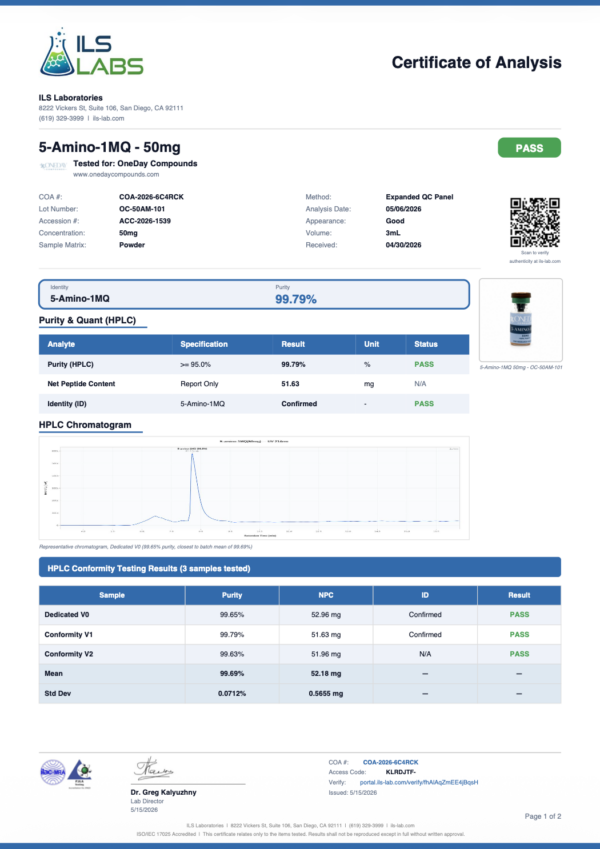Click Confirmed in the Identity (ID) row
This screenshot has height=849, width=600.
click(x=299, y=404)
